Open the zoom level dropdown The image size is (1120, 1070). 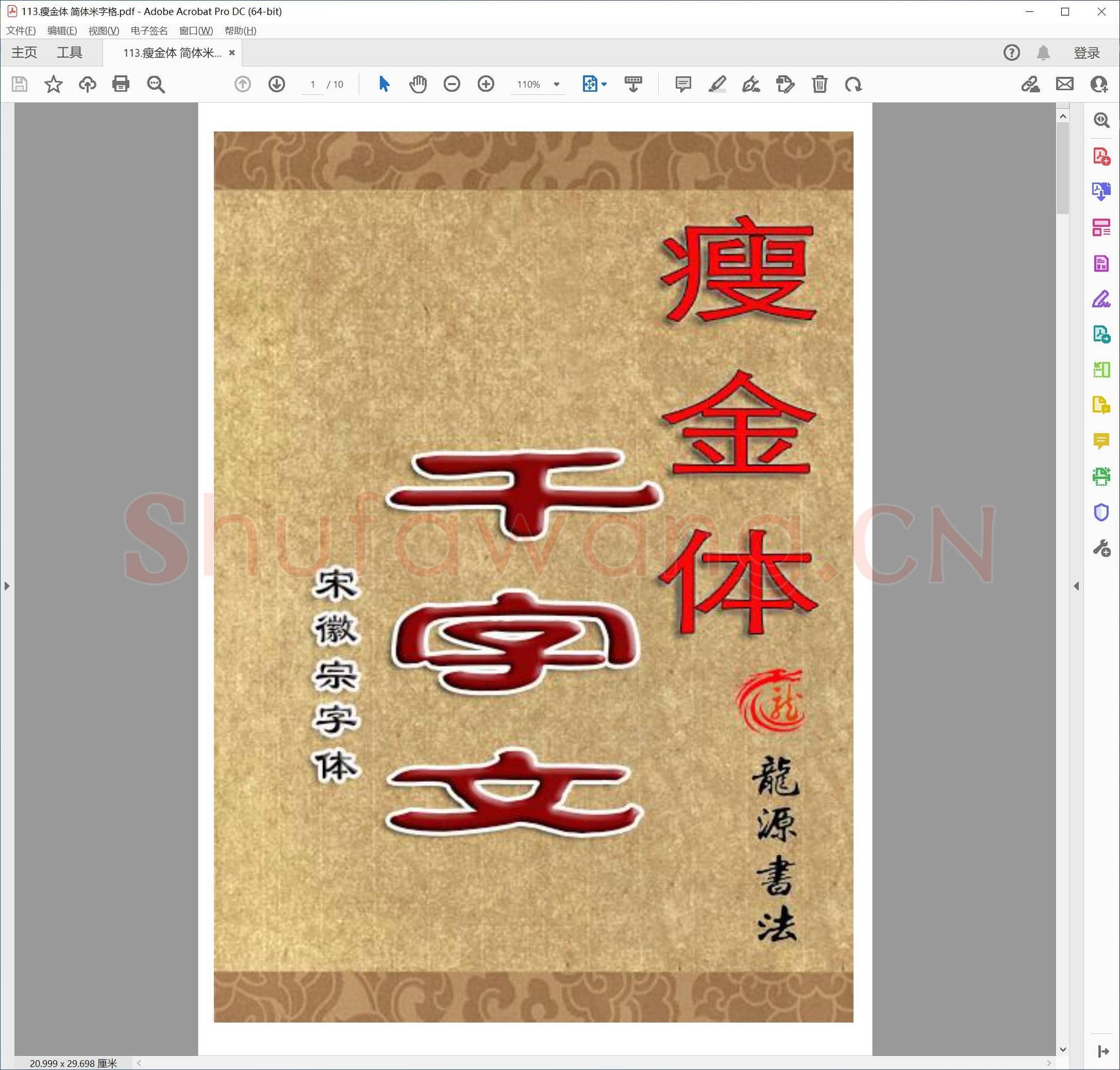(x=556, y=84)
